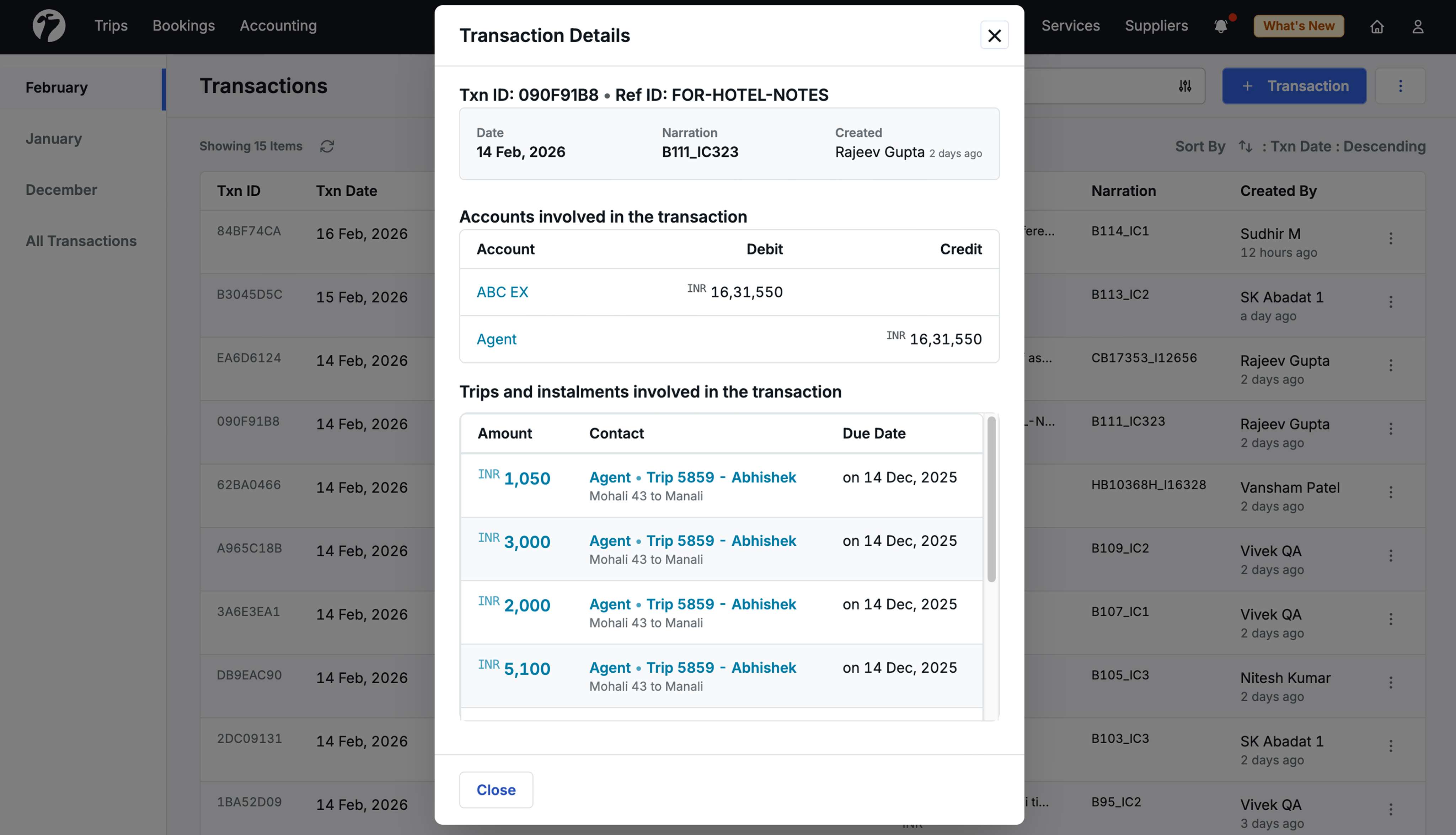Open the ABC EX account link
The height and width of the screenshot is (835, 1456).
502,292
